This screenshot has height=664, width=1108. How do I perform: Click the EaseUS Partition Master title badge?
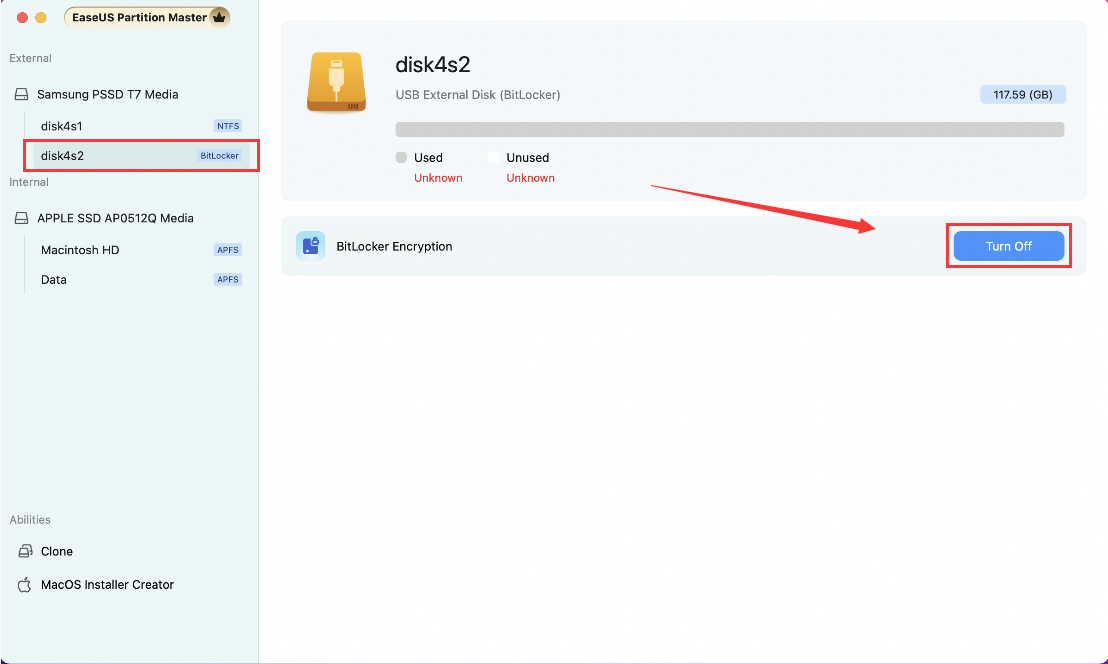(147, 17)
